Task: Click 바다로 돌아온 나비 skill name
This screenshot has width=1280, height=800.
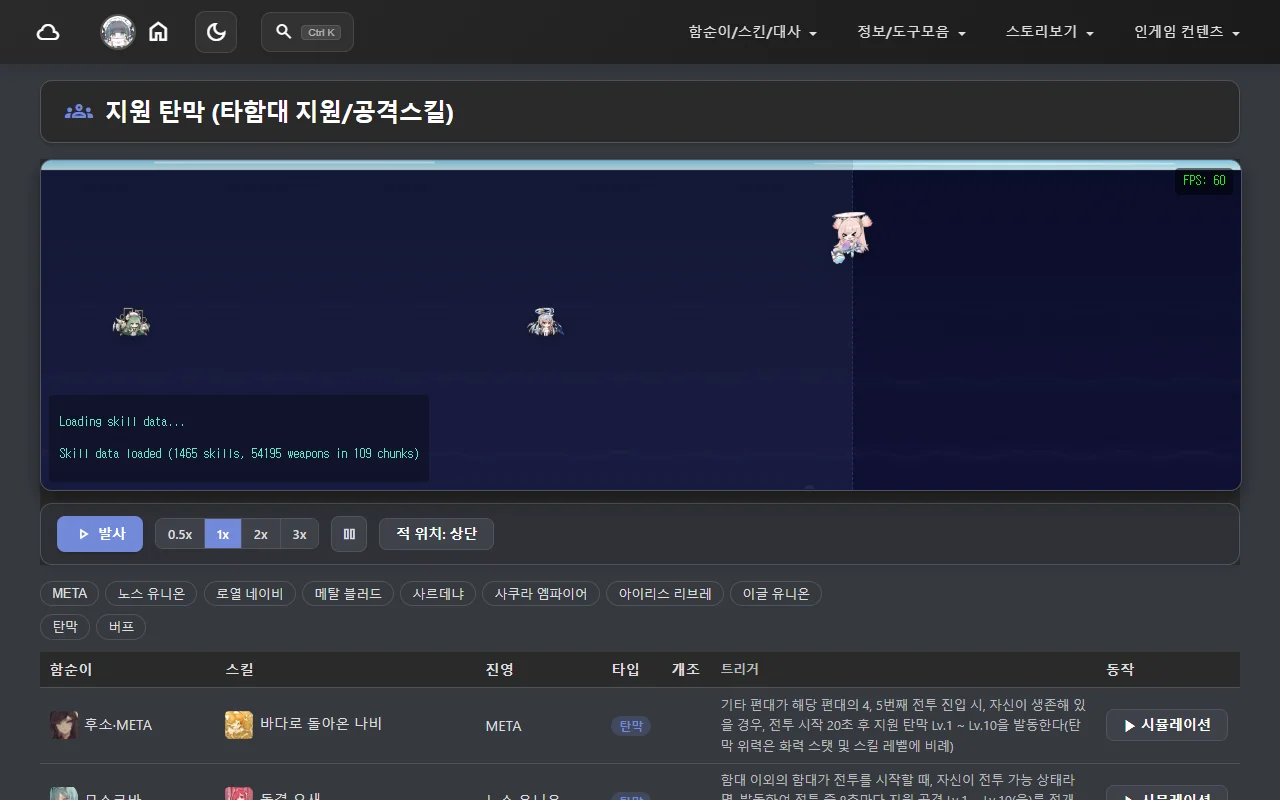Action: pyautogui.click(x=321, y=724)
